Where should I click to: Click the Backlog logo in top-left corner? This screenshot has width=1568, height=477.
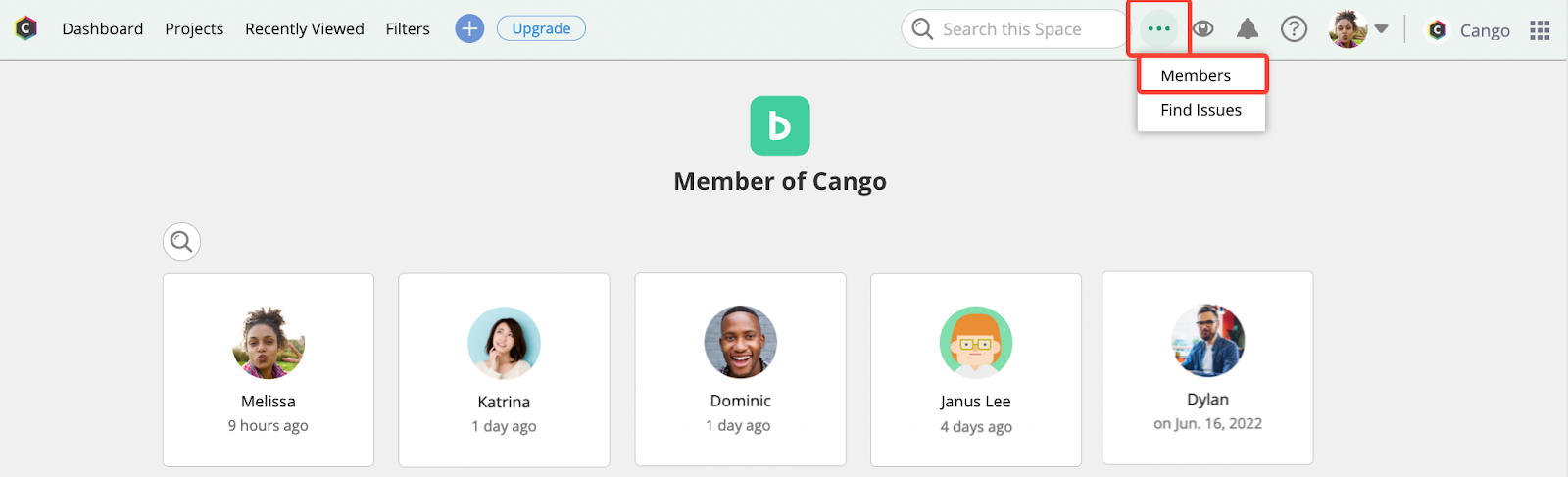point(26,28)
